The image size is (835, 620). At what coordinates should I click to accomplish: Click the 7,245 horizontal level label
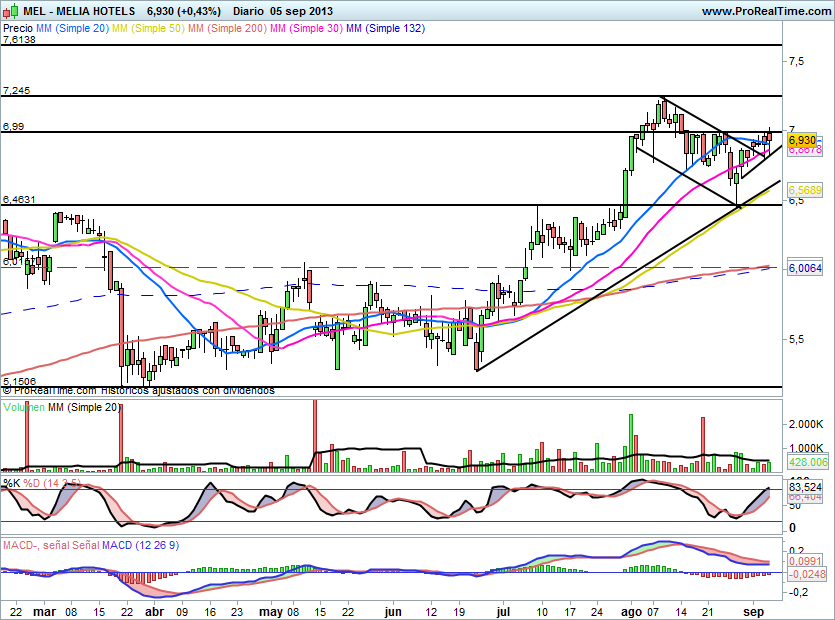pyautogui.click(x=17, y=91)
